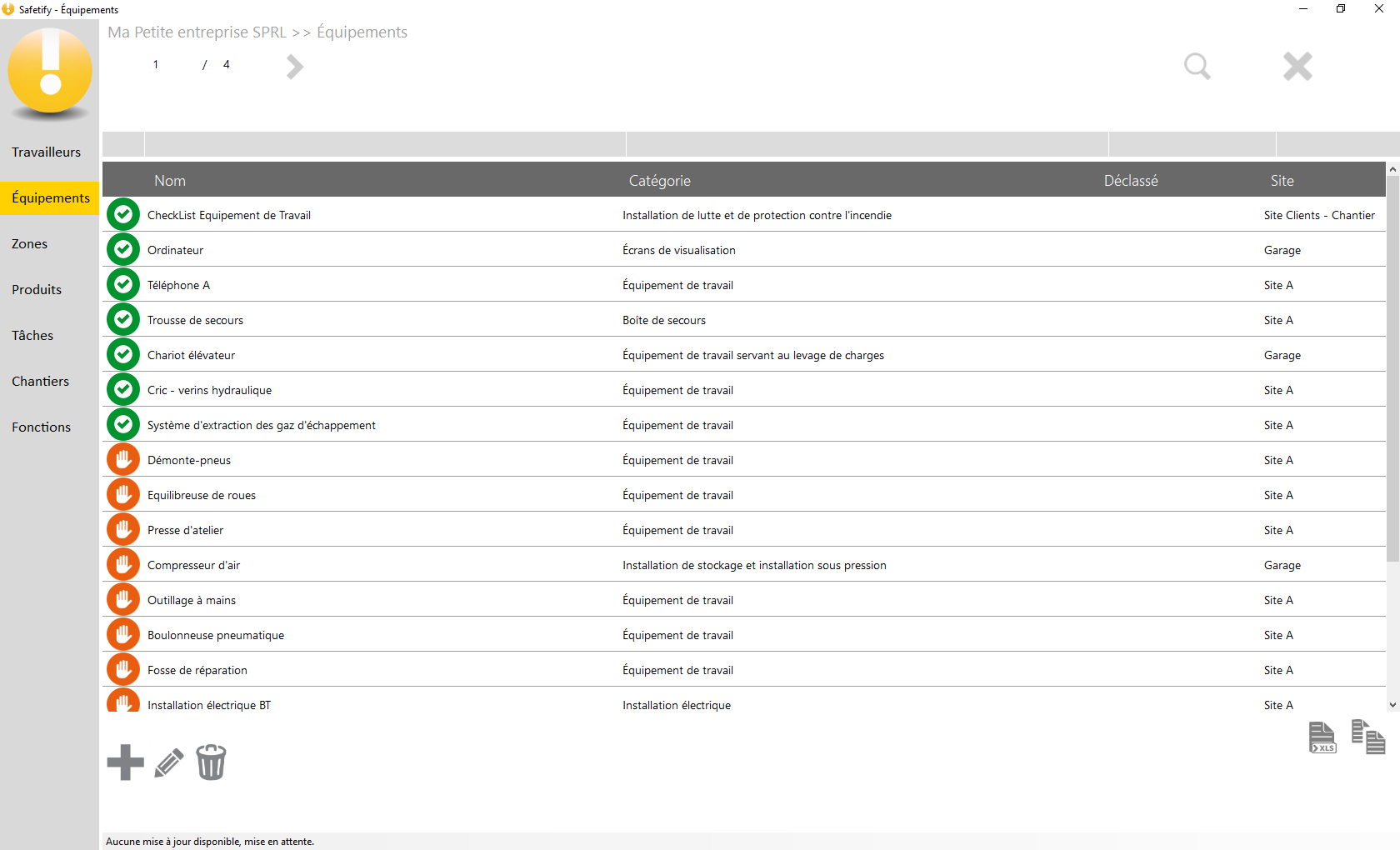This screenshot has height=850, width=1400.
Task: Click orange hand icon beside Equilibreuse de roues
Action: pyautogui.click(x=123, y=495)
